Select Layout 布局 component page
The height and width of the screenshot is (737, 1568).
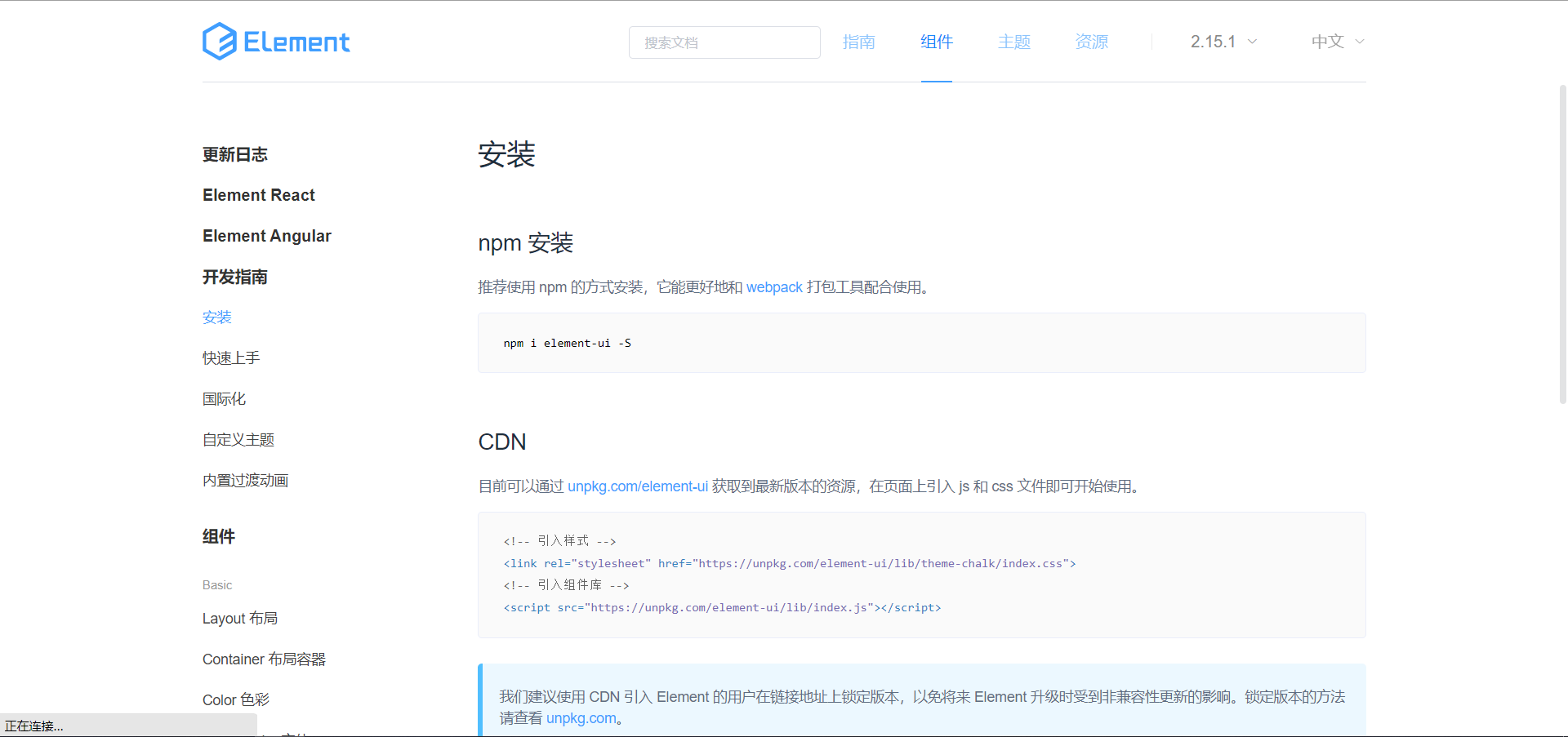pyautogui.click(x=240, y=618)
